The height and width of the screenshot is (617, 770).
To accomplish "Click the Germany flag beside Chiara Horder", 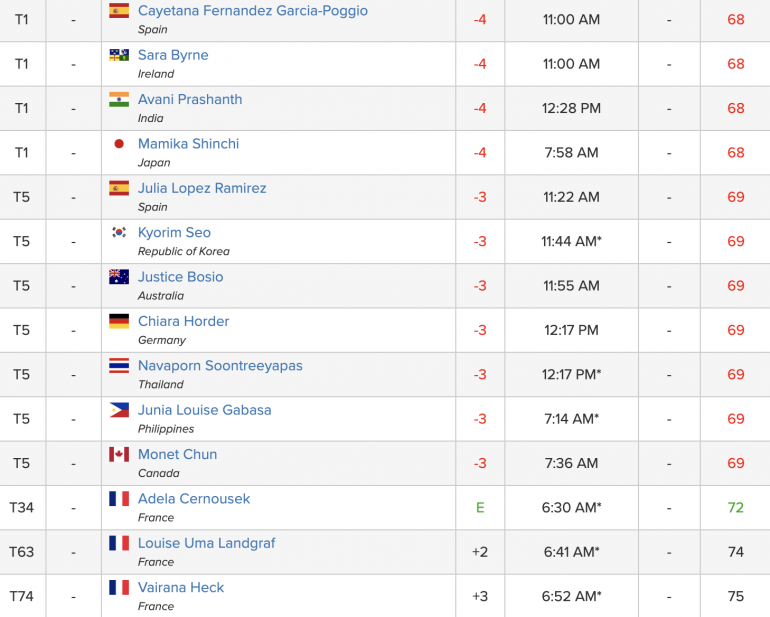I will (x=119, y=321).
